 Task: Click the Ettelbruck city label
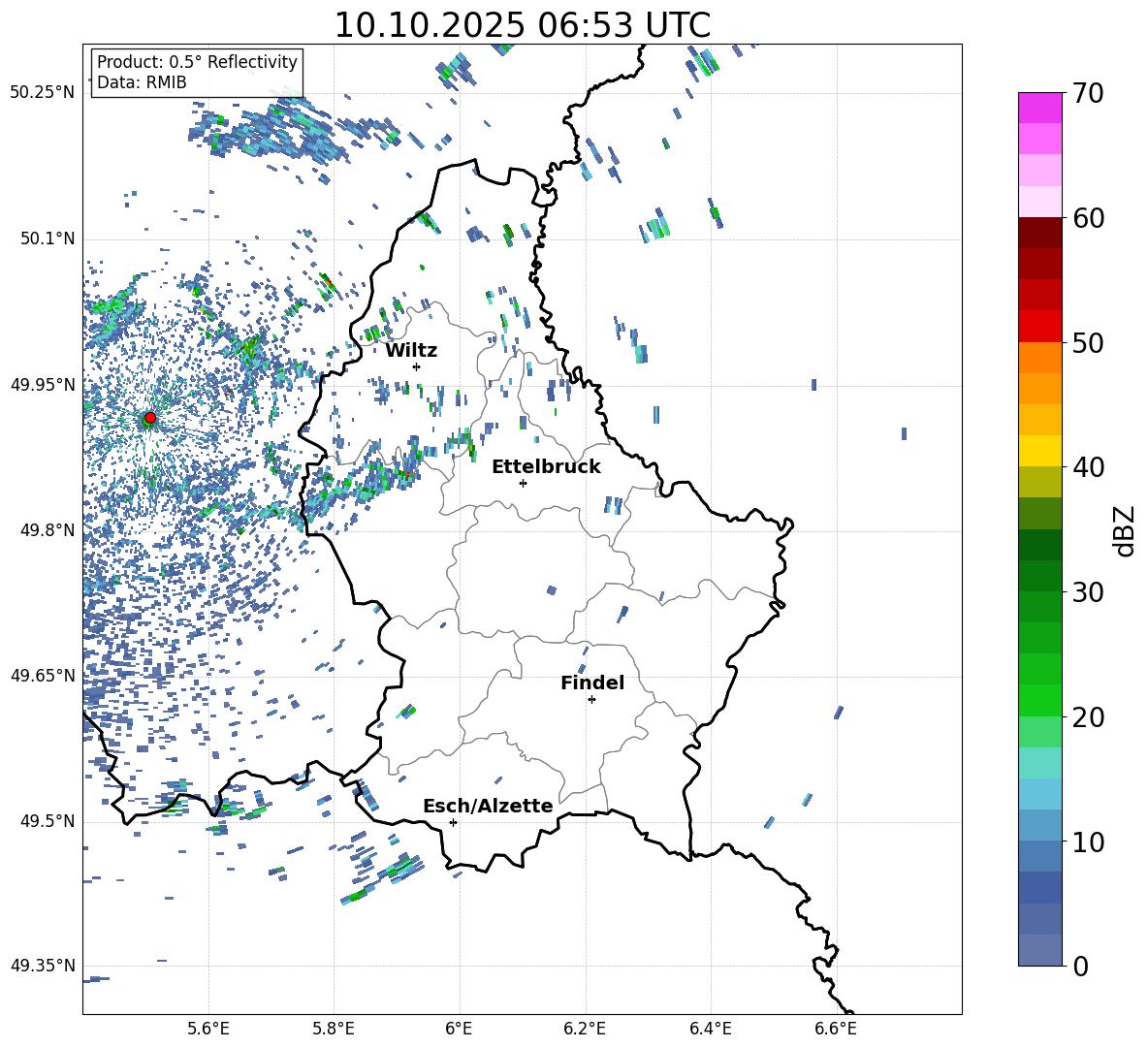546,466
